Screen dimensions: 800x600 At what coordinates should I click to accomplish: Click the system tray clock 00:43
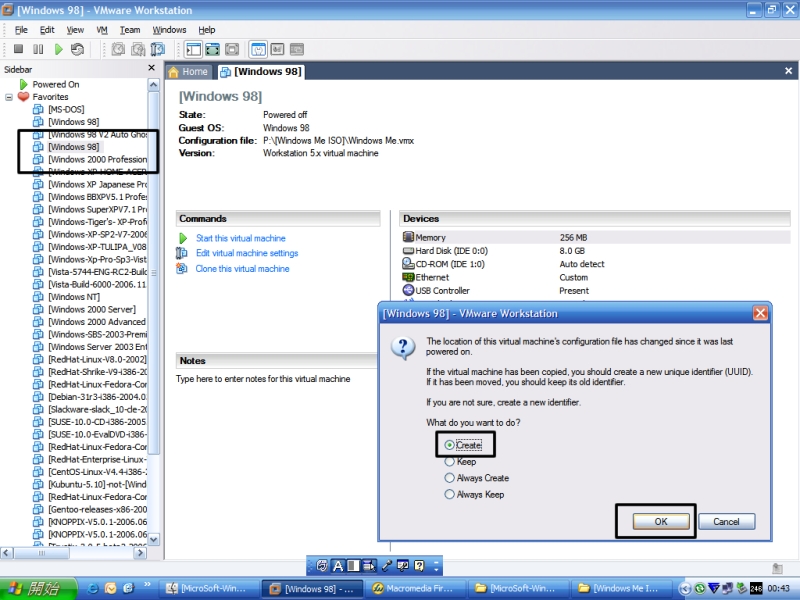(x=778, y=589)
